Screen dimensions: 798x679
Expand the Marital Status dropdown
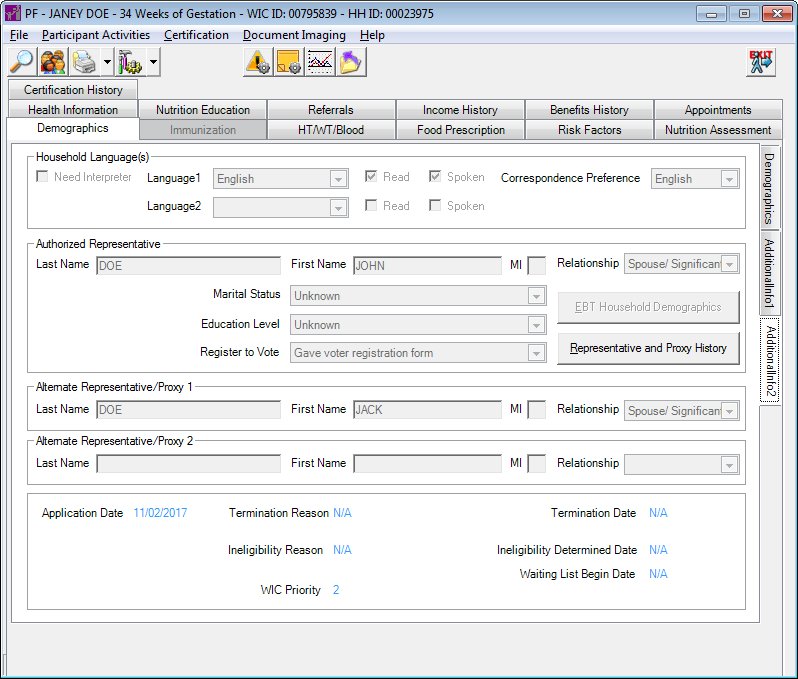click(537, 296)
